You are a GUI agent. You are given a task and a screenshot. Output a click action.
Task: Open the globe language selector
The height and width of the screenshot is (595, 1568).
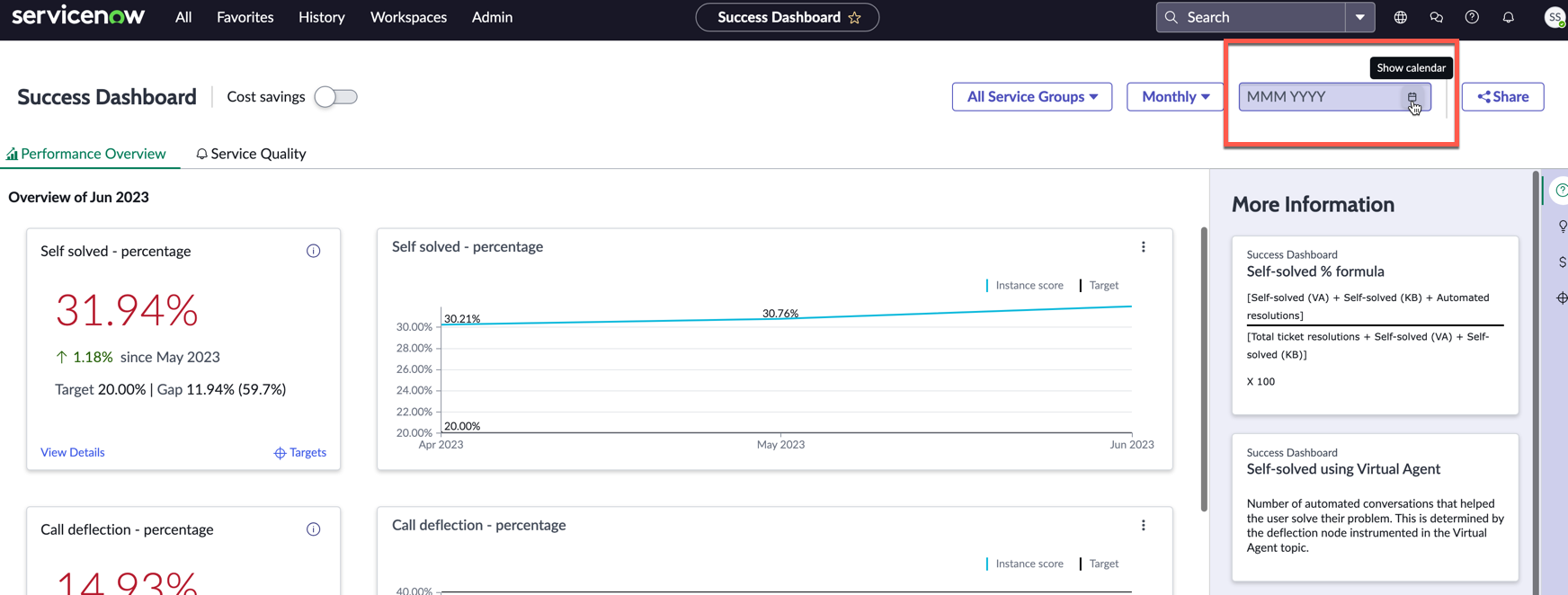[1401, 17]
